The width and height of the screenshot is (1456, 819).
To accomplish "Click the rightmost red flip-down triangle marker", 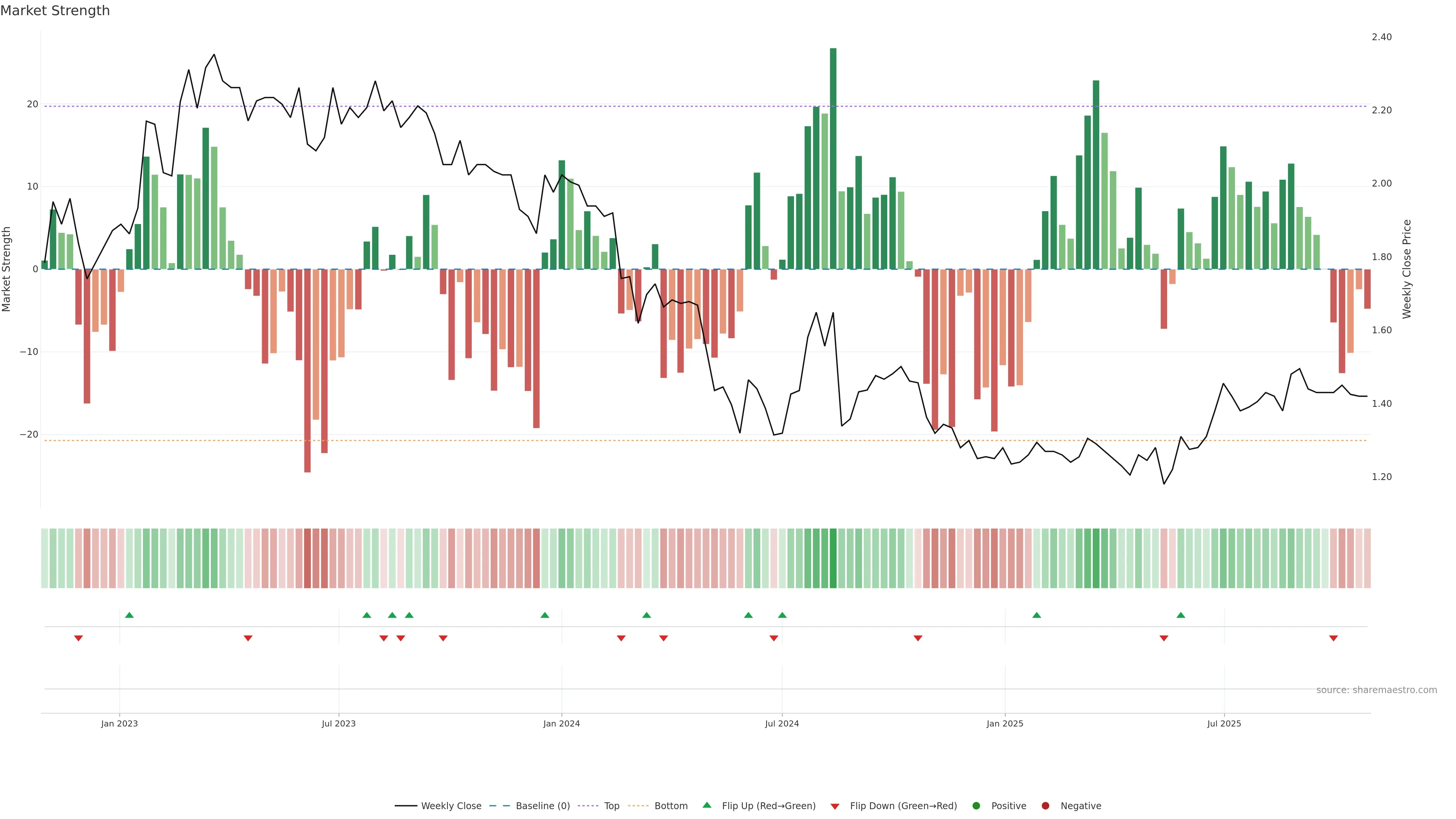I will [1334, 638].
